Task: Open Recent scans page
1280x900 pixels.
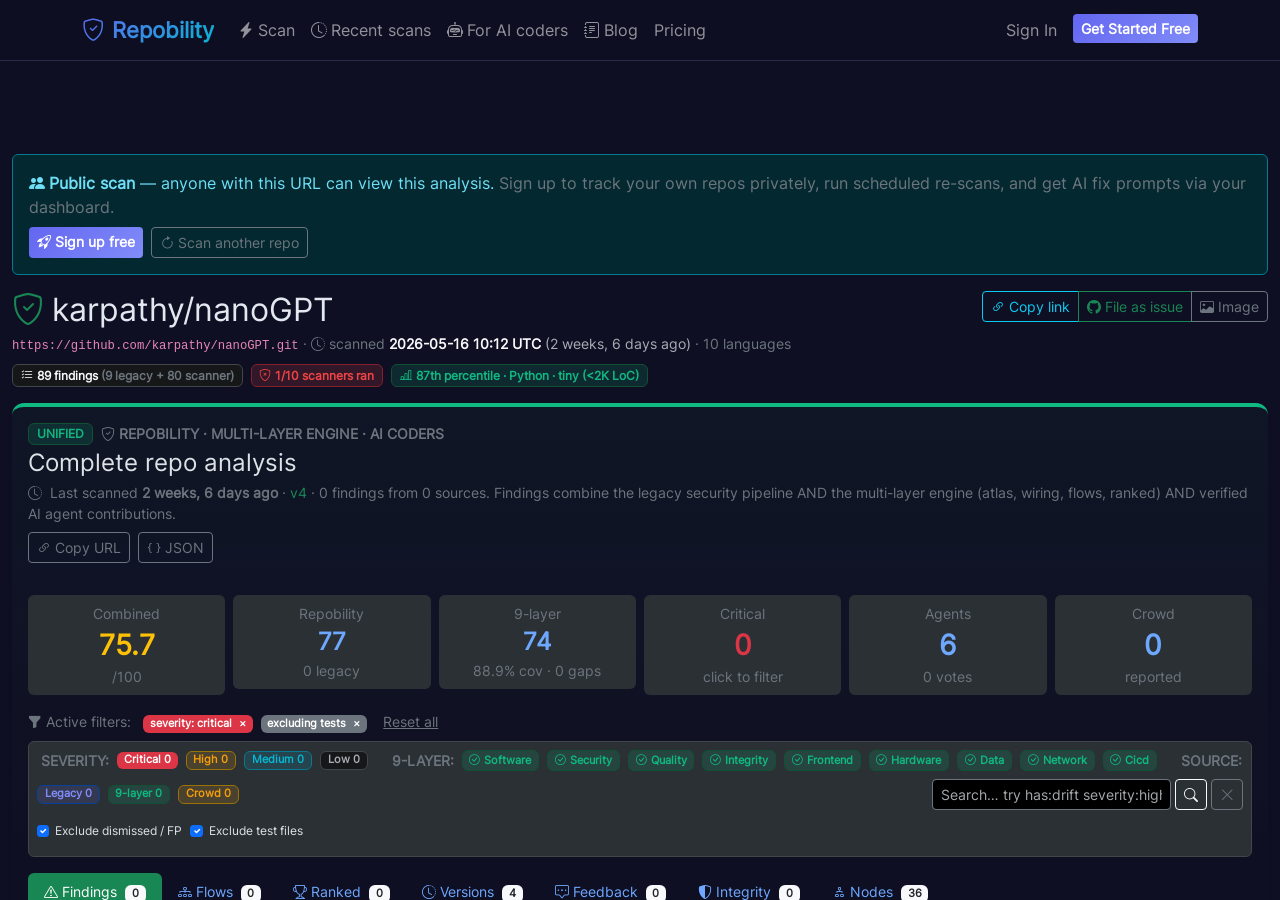Action: pyautogui.click(x=371, y=30)
